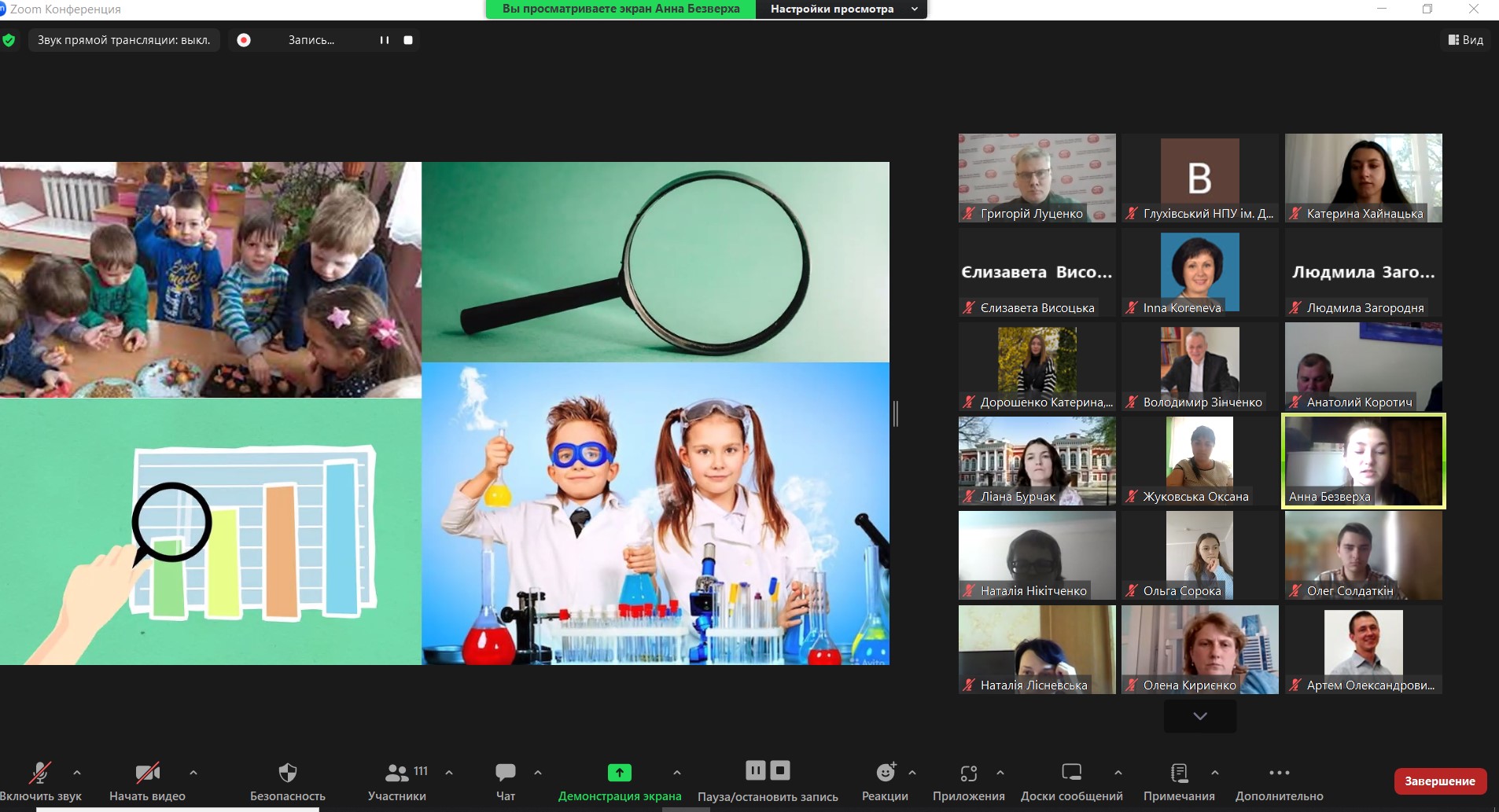Select the Глухівський НПУ participant tile

(x=1200, y=178)
